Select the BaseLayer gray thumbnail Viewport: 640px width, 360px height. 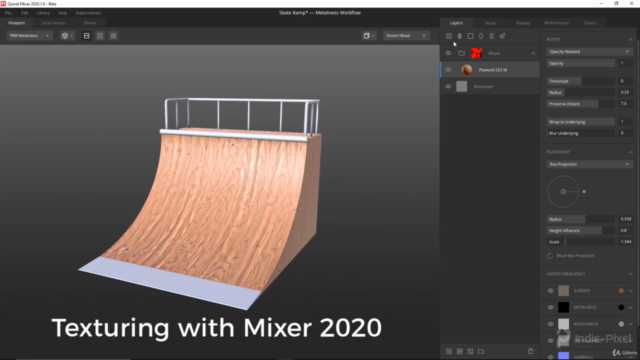click(x=462, y=87)
